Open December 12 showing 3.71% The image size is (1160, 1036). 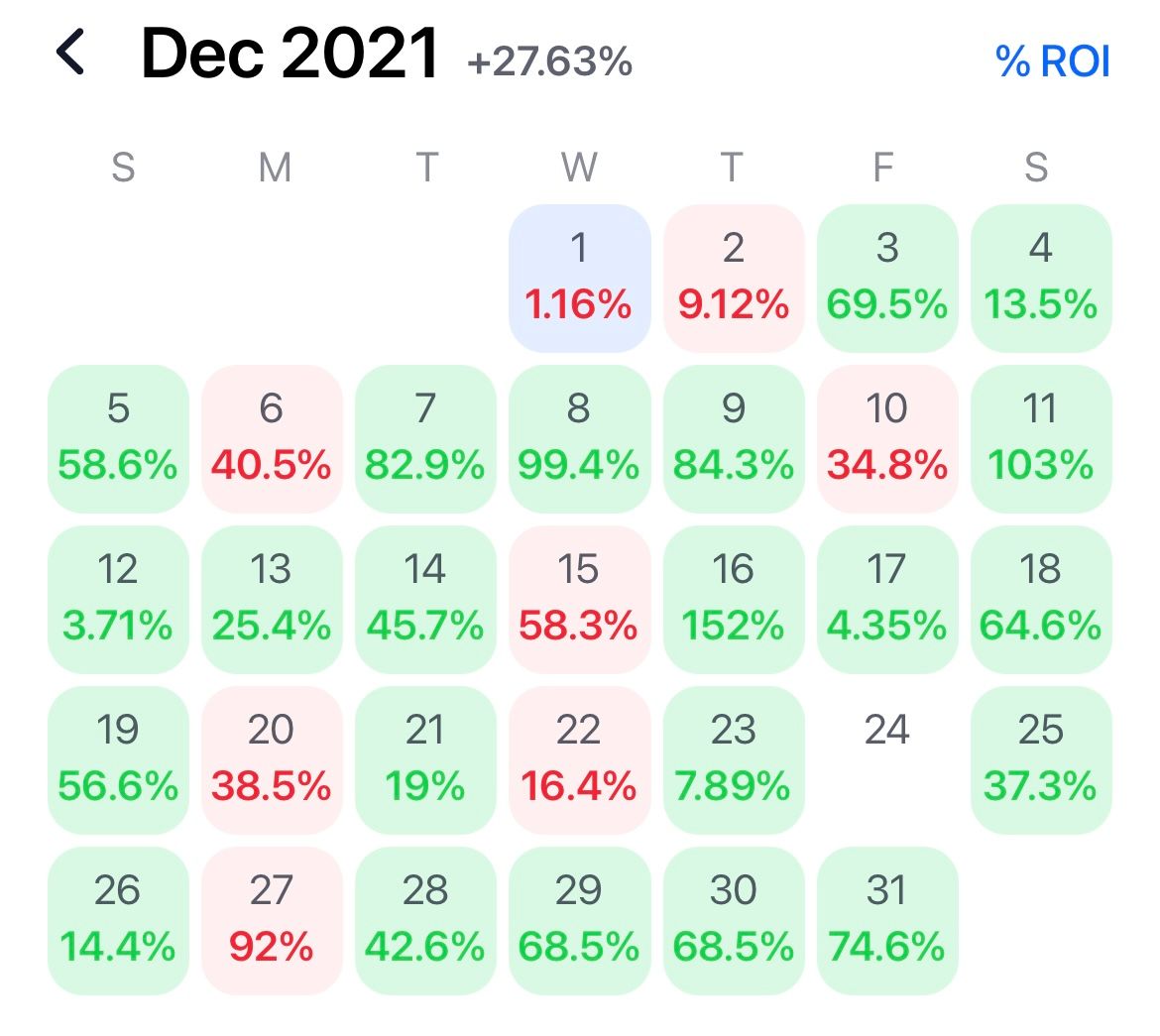tap(118, 600)
